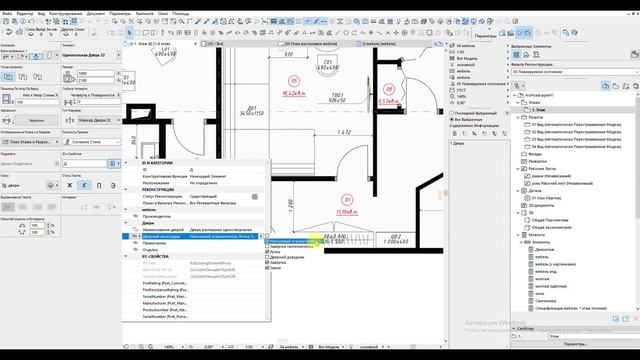Image resolution: width=640 pixels, height=360 pixels.
Task: Select the Arrow selection tool in toolbox
Action: [129, 33]
